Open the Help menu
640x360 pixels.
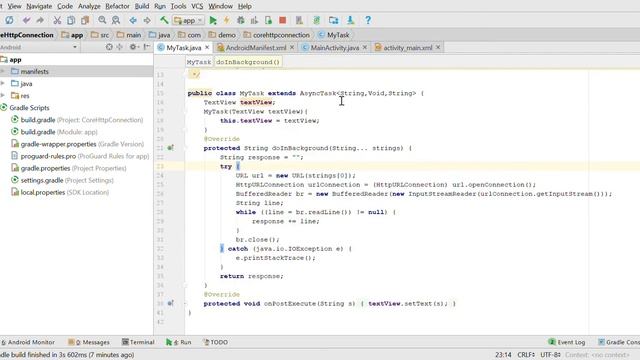click(244, 6)
